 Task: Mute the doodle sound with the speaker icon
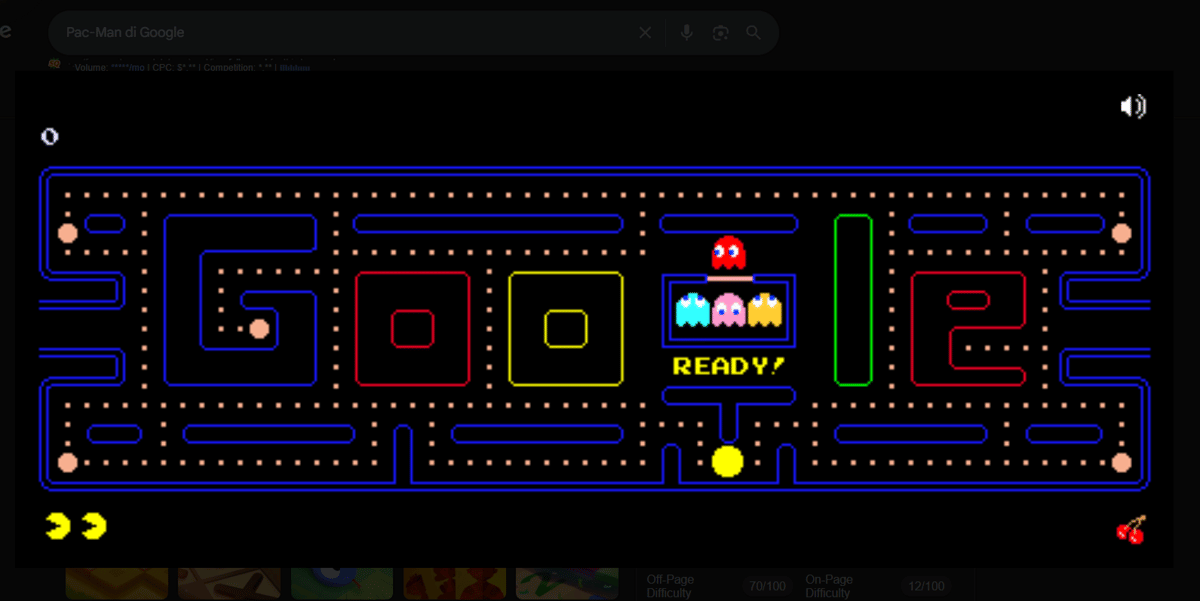coord(1131,106)
